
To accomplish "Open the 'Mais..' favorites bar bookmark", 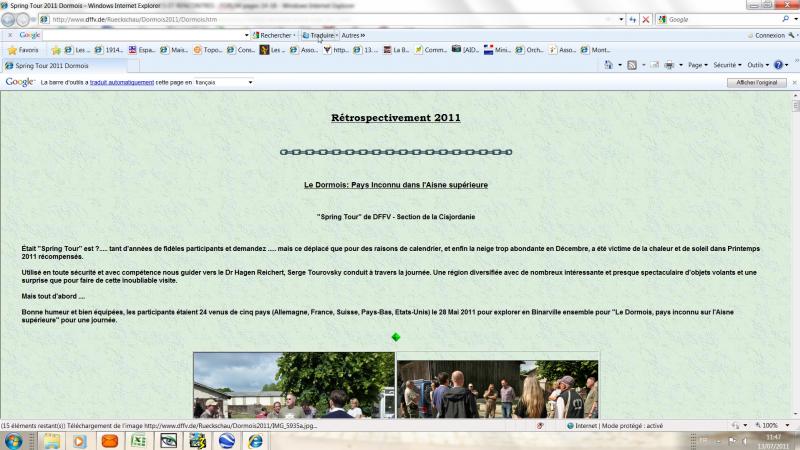I will [x=174, y=50].
